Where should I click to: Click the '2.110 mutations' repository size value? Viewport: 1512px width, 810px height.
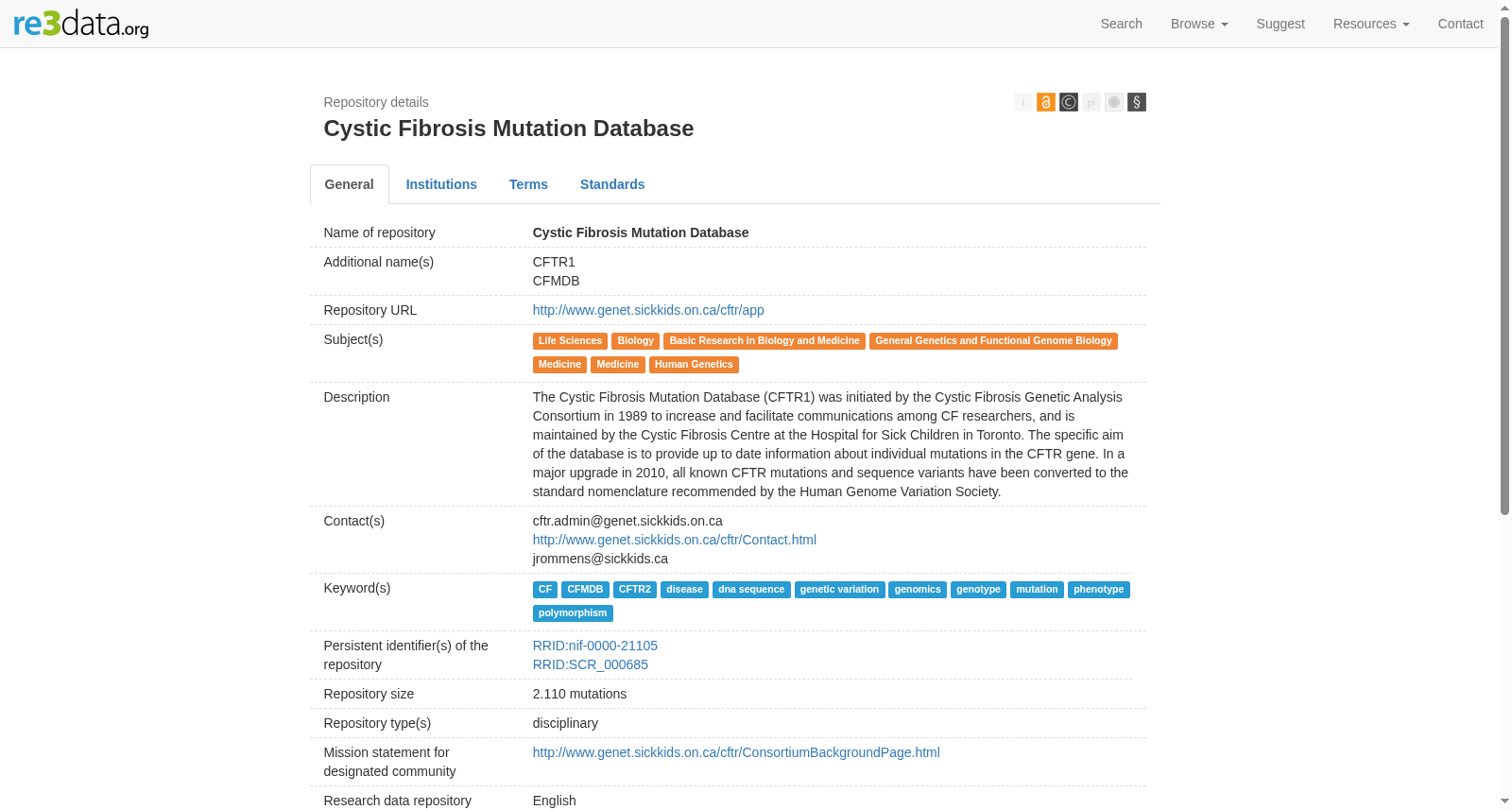pos(579,694)
